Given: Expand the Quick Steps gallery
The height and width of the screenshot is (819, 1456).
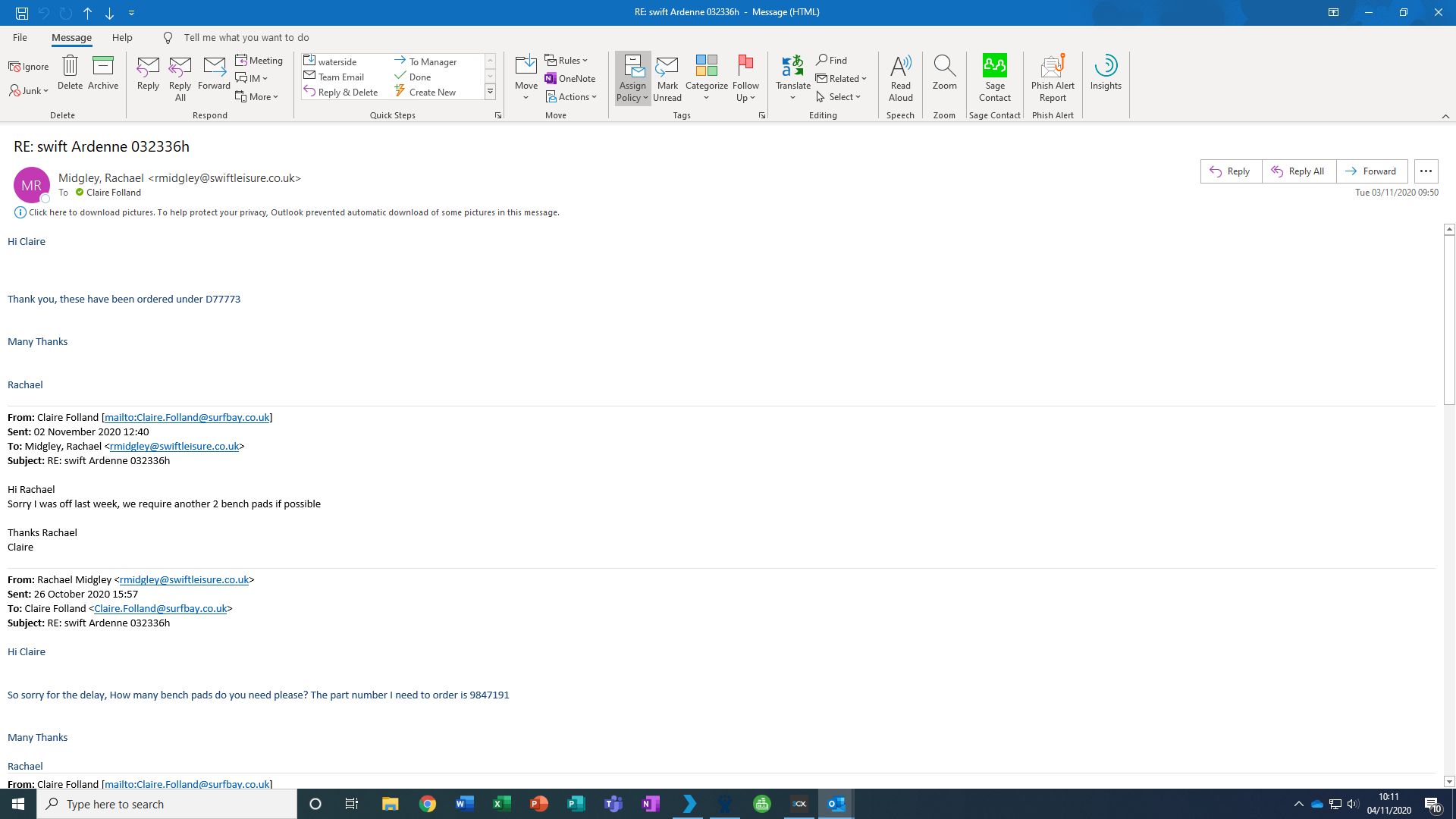Looking at the screenshot, I should [490, 92].
